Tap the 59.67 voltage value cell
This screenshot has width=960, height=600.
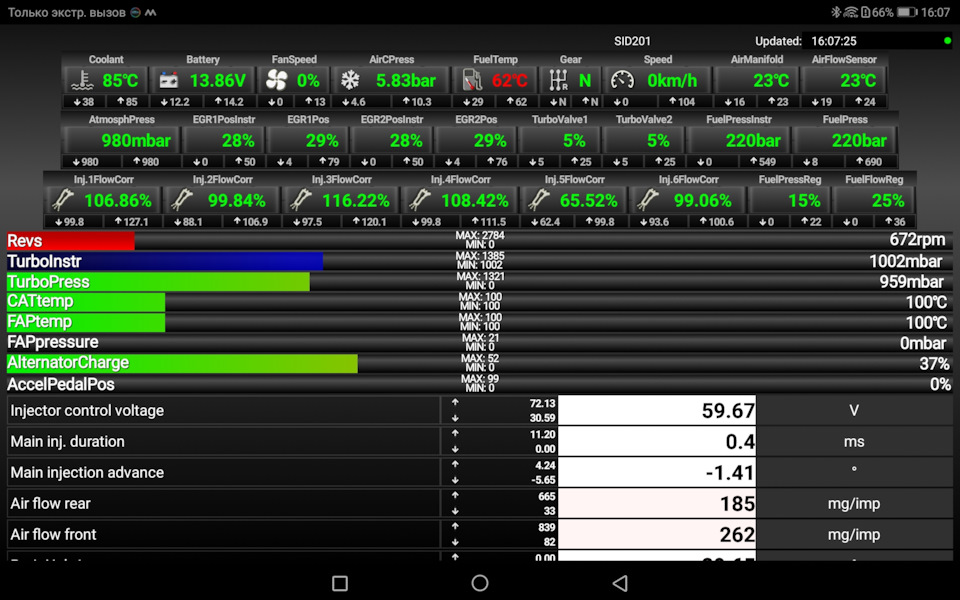click(657, 410)
